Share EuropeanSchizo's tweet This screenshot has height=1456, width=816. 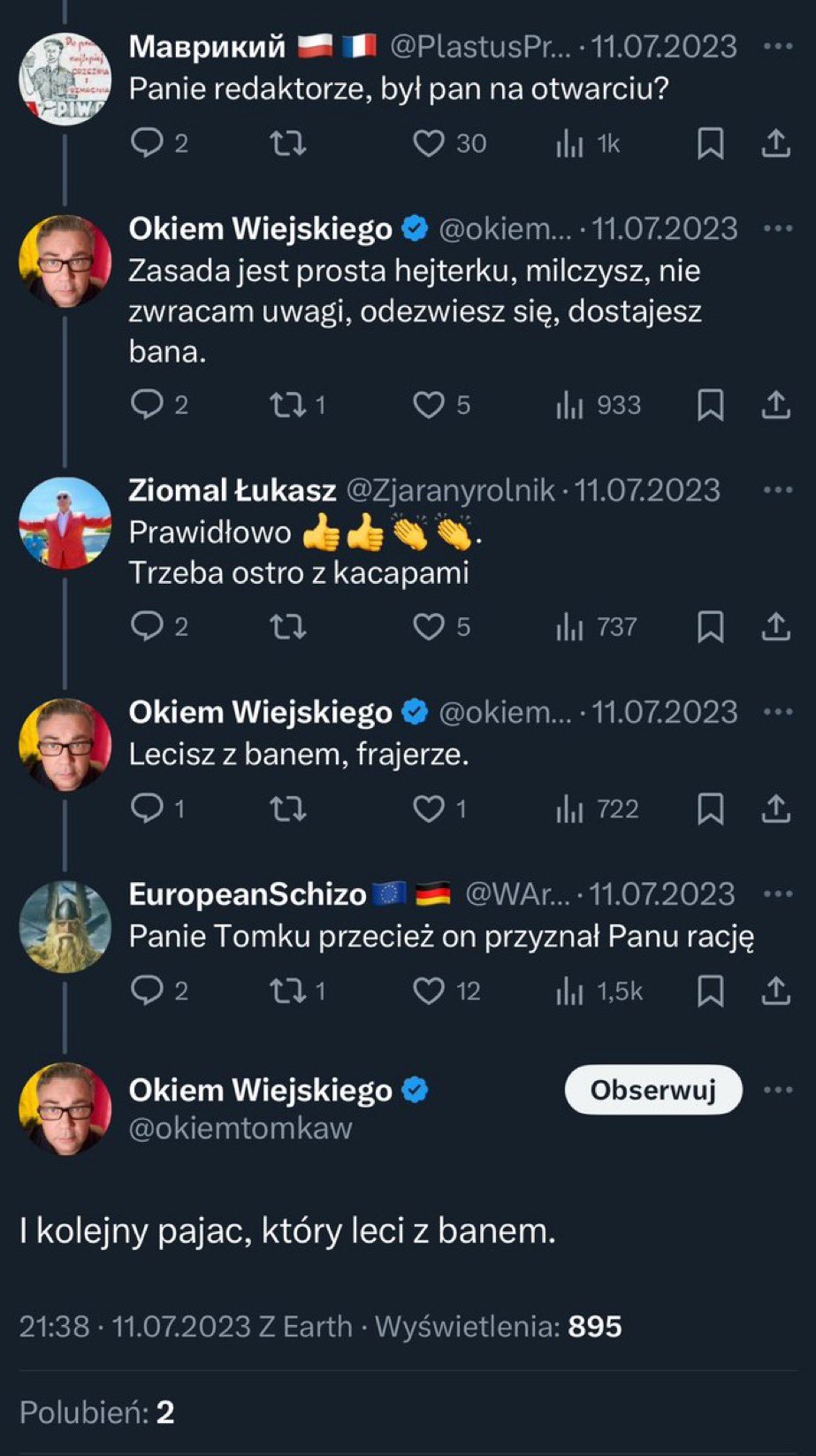(x=775, y=991)
